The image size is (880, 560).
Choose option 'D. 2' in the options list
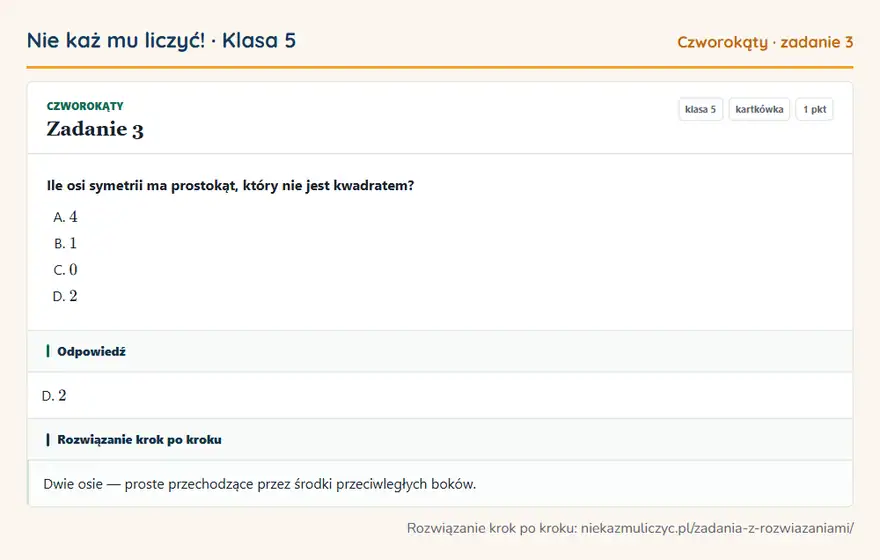tap(65, 296)
